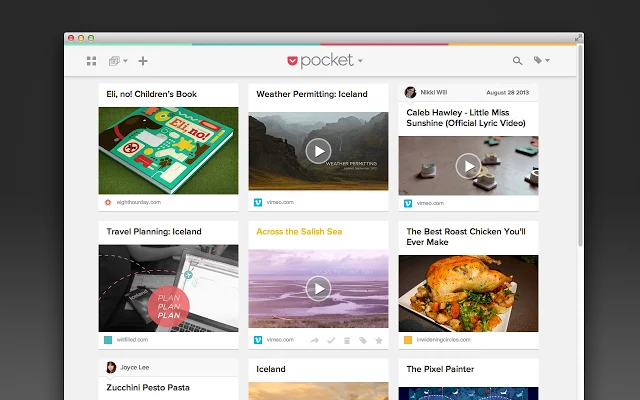Switch to tile grid view icon
The width and height of the screenshot is (640, 400).
[x=91, y=61]
